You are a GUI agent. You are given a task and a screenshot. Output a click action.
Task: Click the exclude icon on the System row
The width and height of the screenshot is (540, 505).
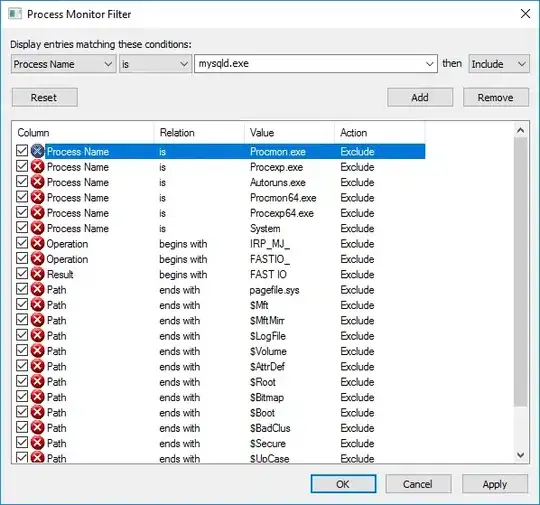(37, 228)
